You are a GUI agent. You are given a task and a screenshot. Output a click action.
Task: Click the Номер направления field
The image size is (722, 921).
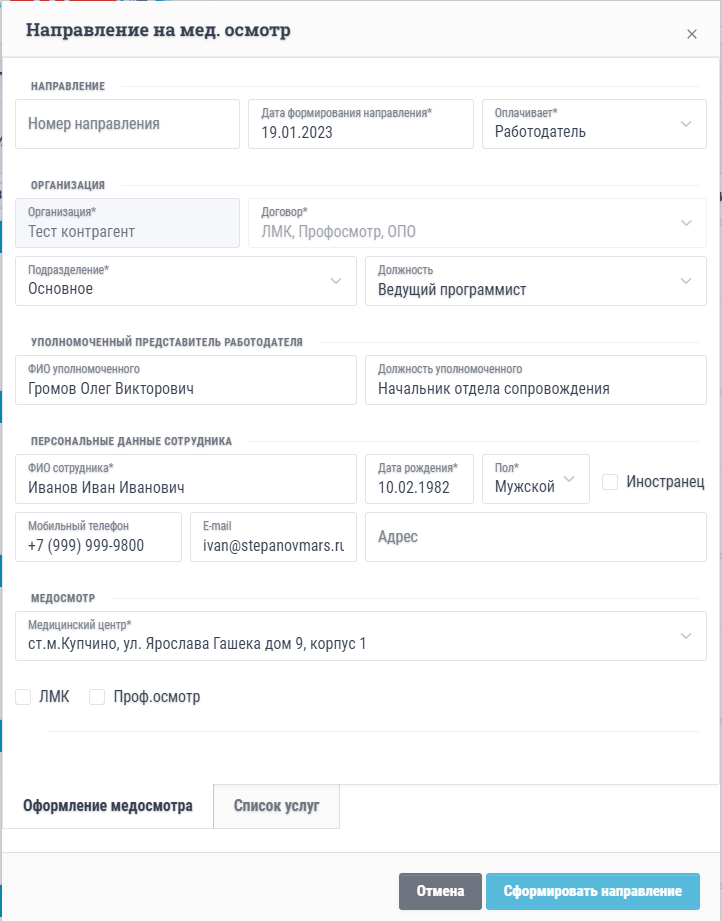[x=128, y=124]
